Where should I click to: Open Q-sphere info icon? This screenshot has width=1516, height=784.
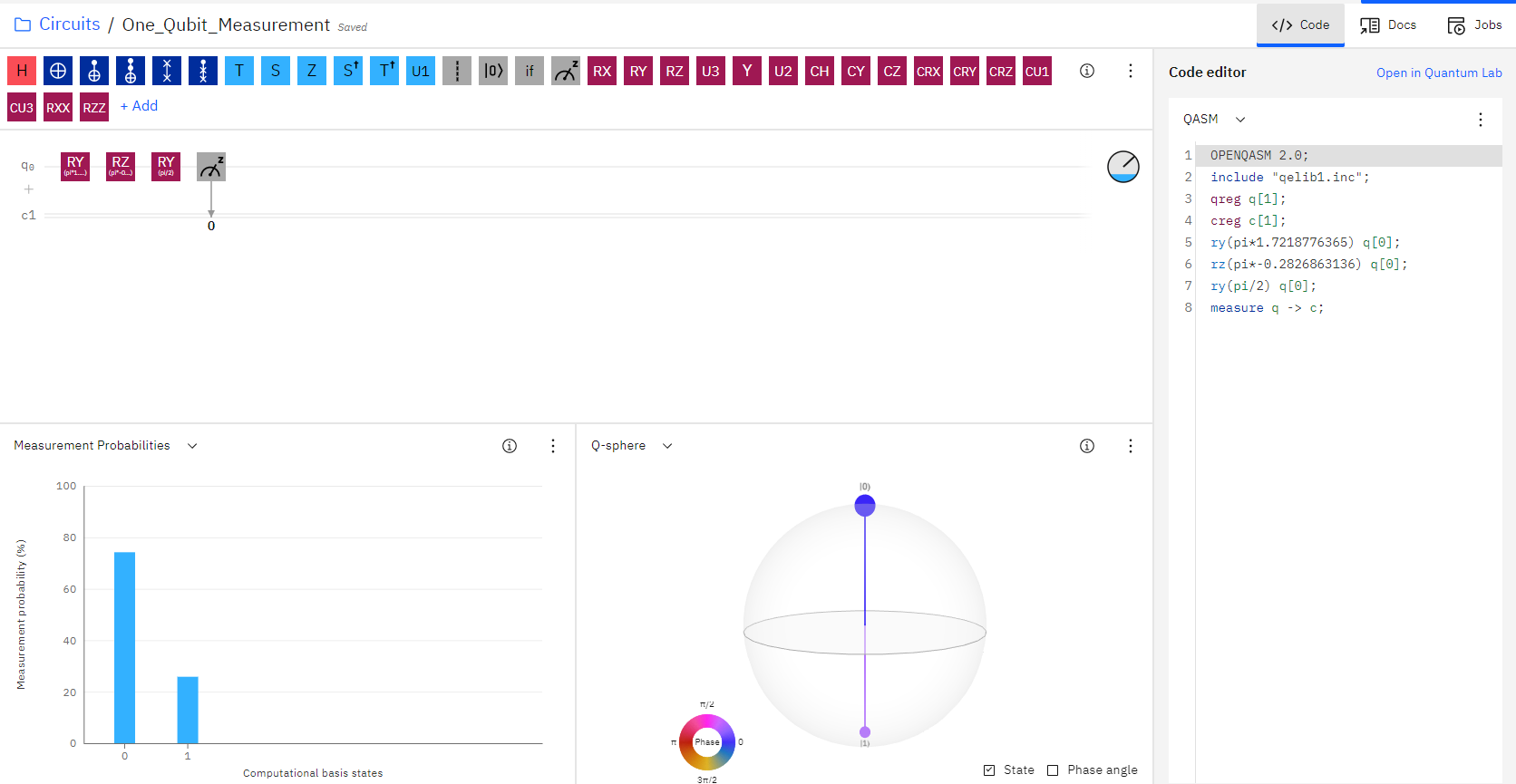pos(1087,446)
